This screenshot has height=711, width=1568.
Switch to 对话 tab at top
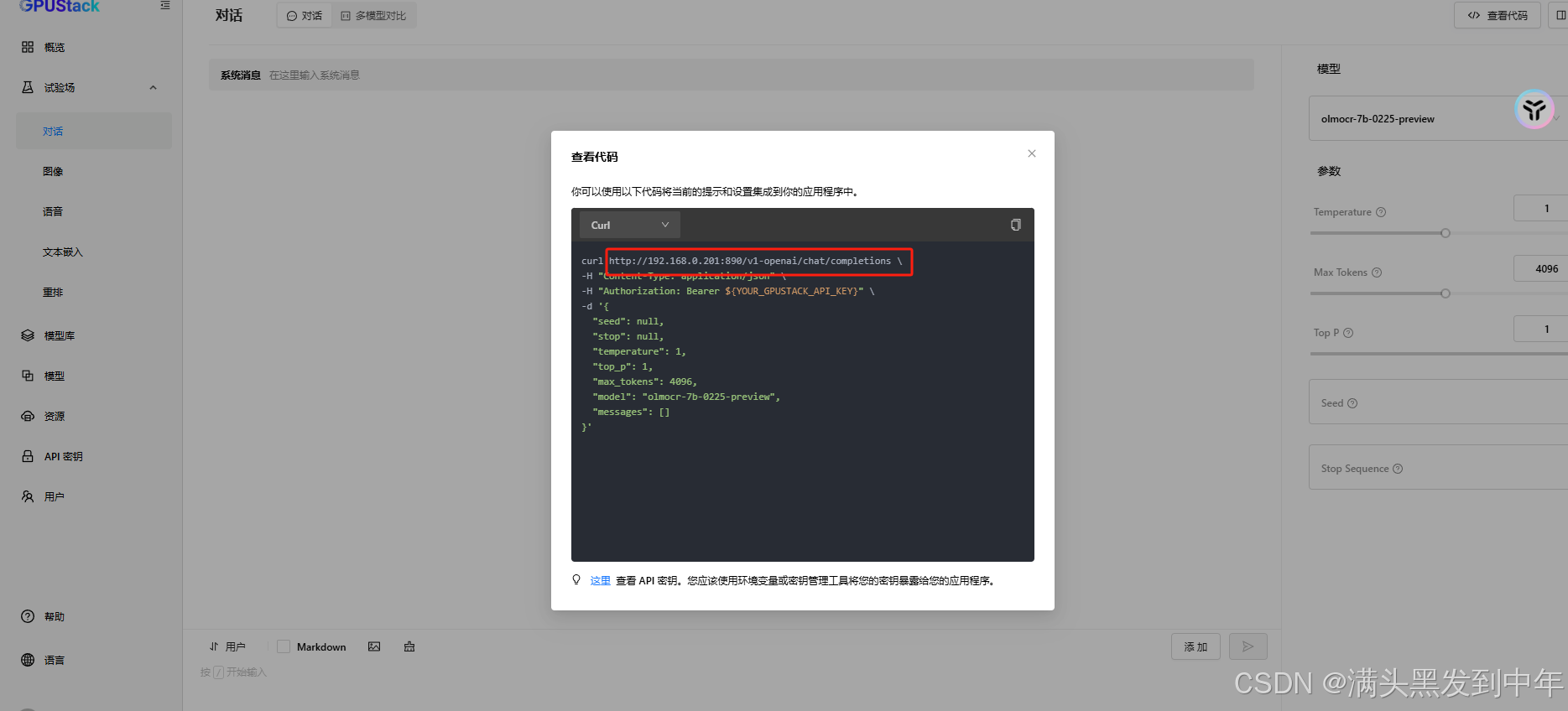tap(305, 15)
